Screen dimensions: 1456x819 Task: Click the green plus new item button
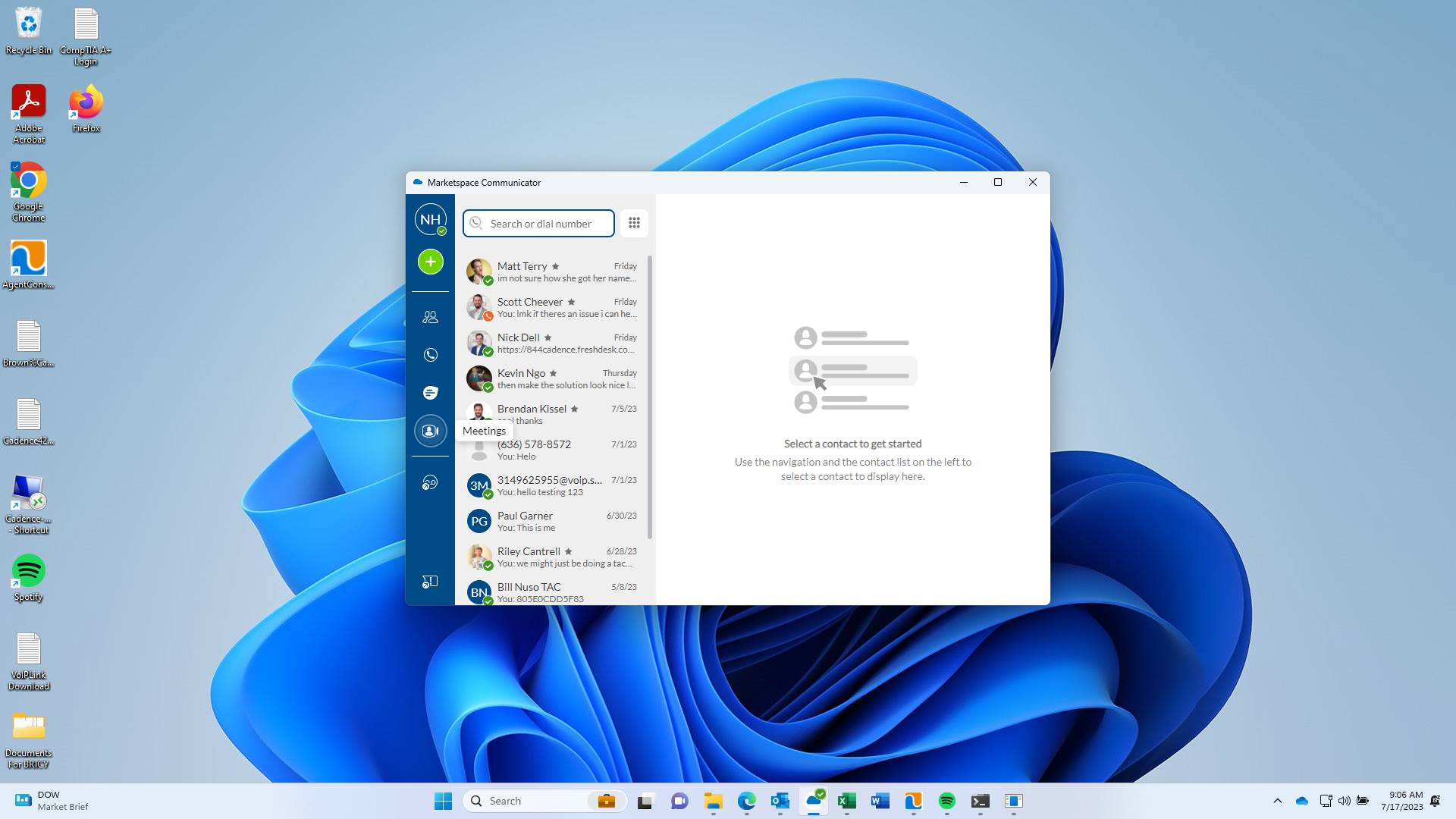tap(430, 262)
